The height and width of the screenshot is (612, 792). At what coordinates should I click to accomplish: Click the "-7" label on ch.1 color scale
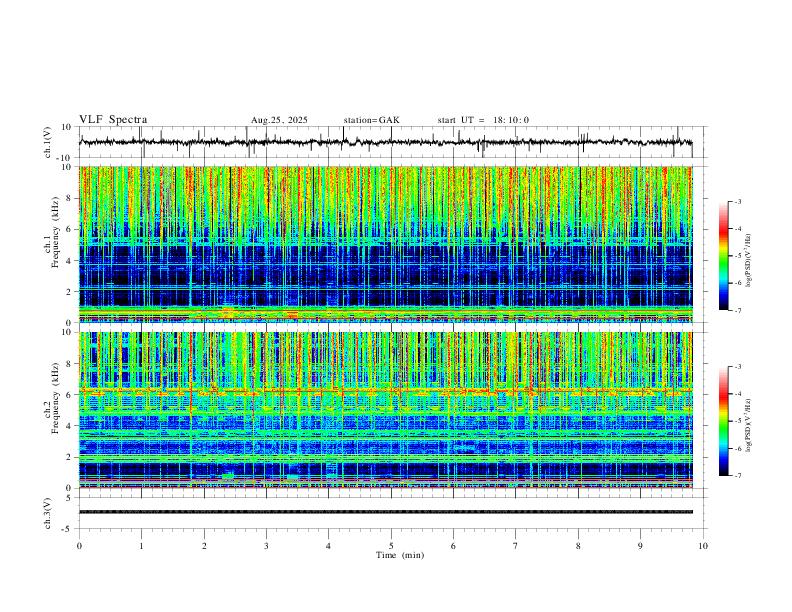[738, 310]
